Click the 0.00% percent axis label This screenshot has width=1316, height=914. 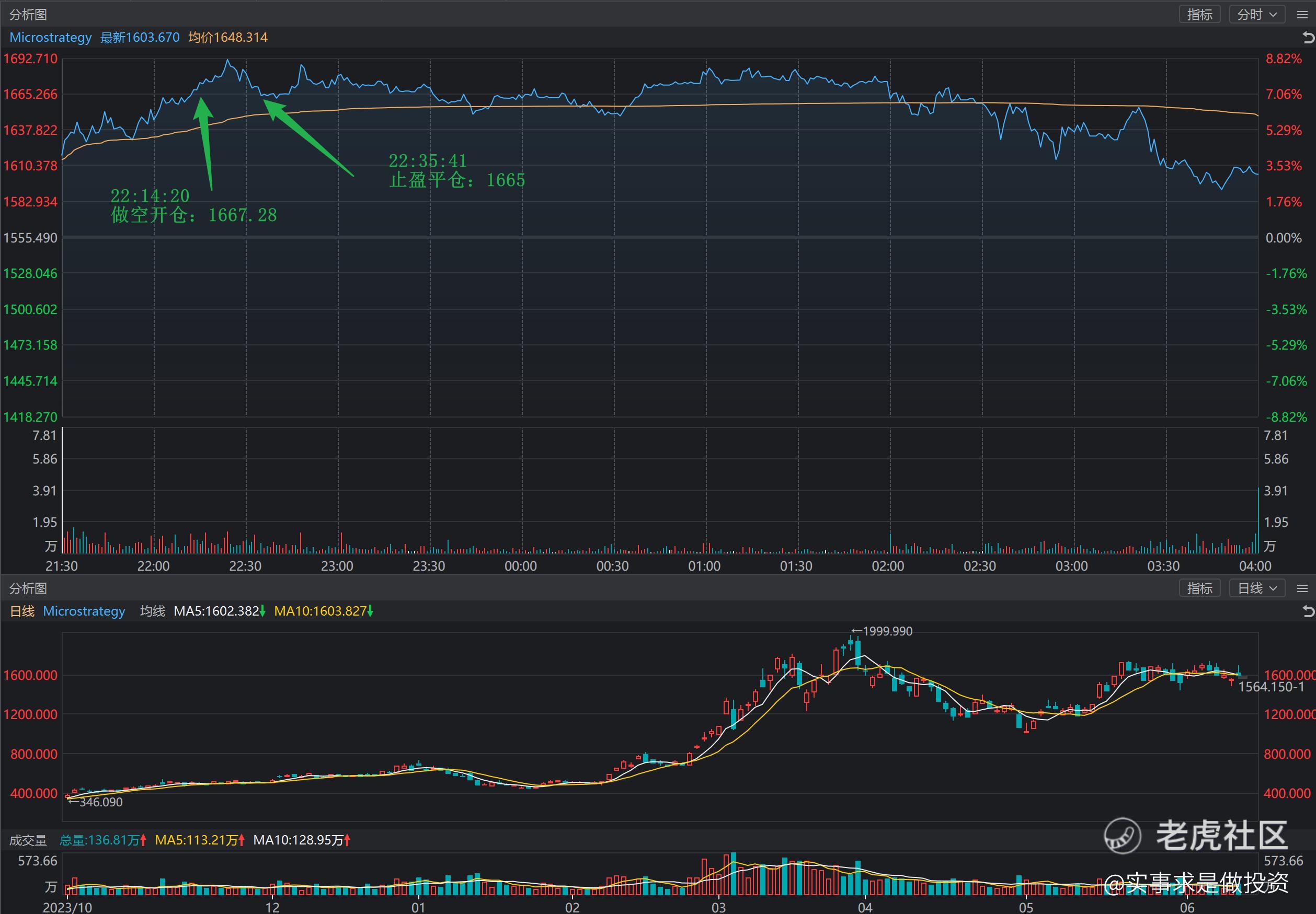(1284, 238)
